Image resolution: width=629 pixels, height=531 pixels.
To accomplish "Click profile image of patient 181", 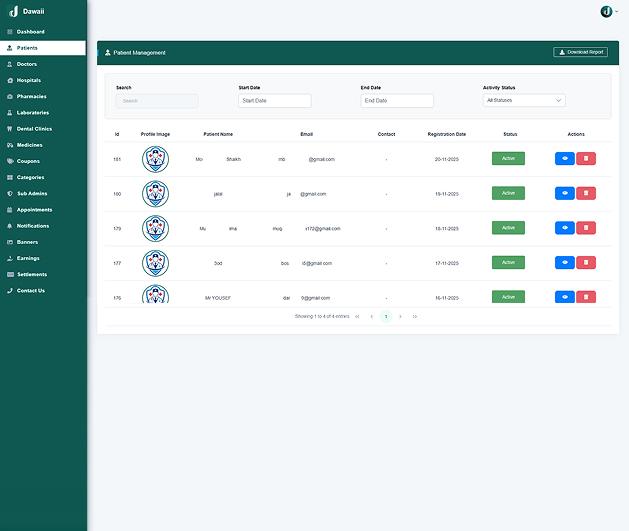I will 155,159.
